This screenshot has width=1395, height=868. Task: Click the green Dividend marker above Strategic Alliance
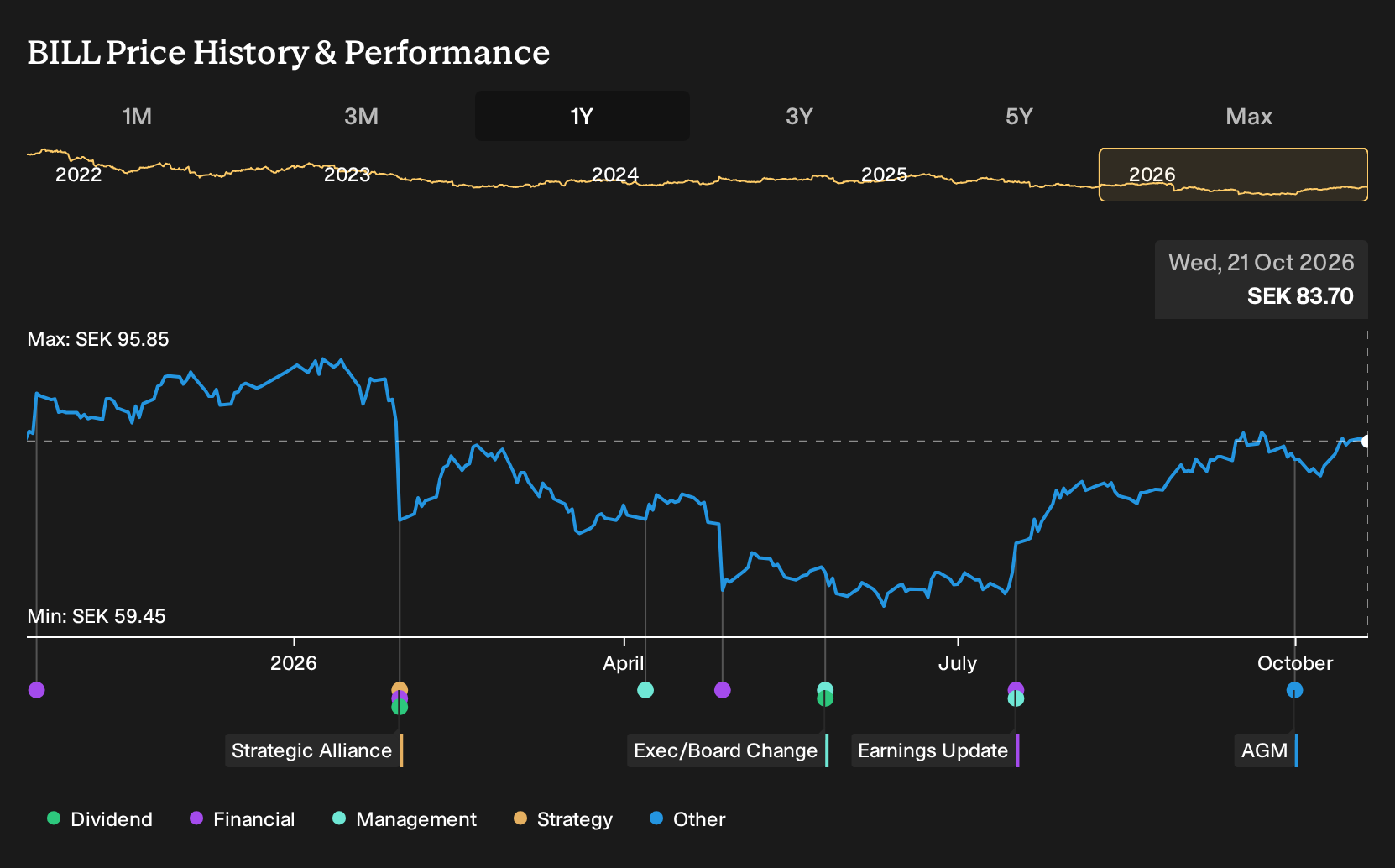(400, 708)
